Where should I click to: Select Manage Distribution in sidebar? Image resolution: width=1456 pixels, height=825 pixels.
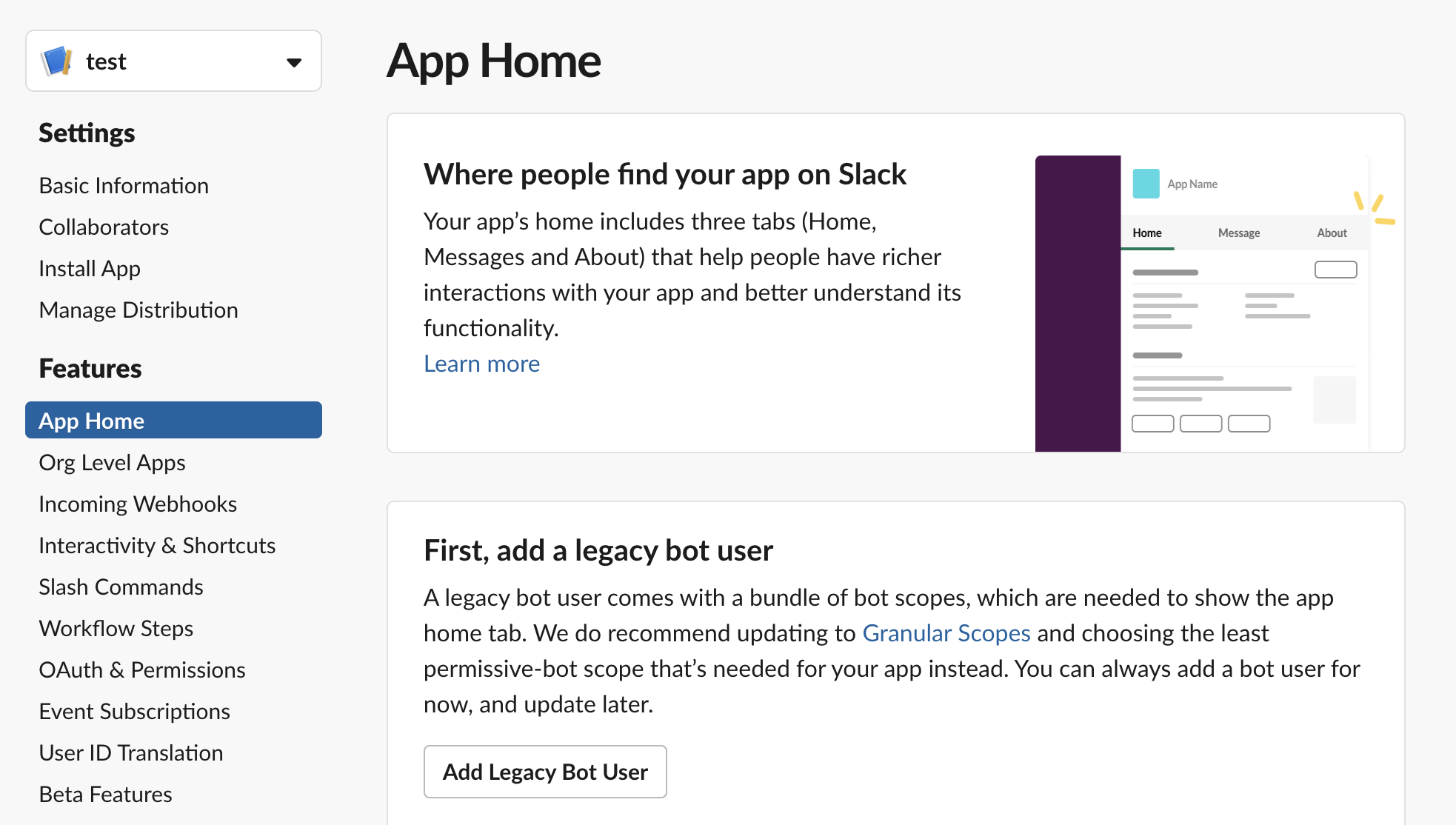(x=138, y=310)
